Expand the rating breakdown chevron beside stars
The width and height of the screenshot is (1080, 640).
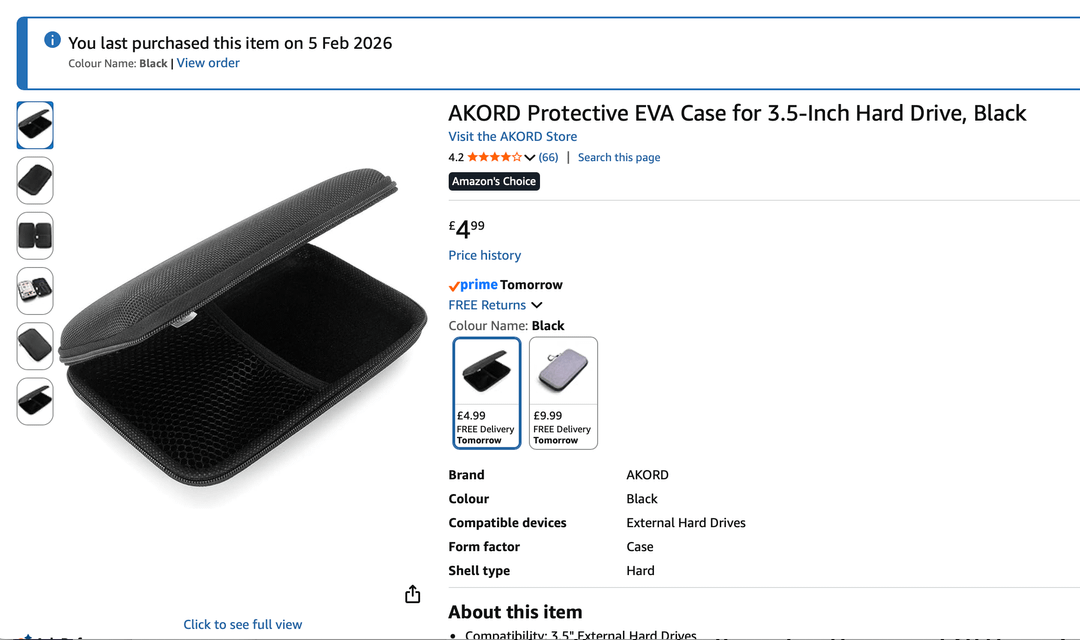pyautogui.click(x=530, y=157)
